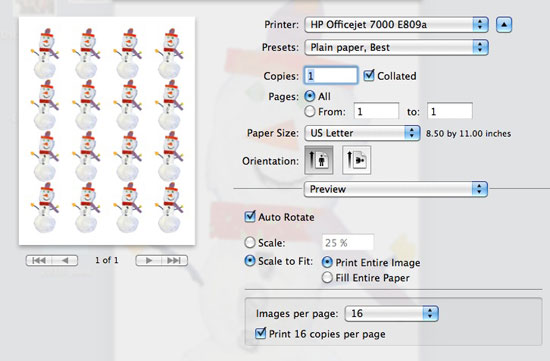Image resolution: width=550 pixels, height=361 pixels.
Task: Select the Scale radio button
Action: click(x=250, y=242)
